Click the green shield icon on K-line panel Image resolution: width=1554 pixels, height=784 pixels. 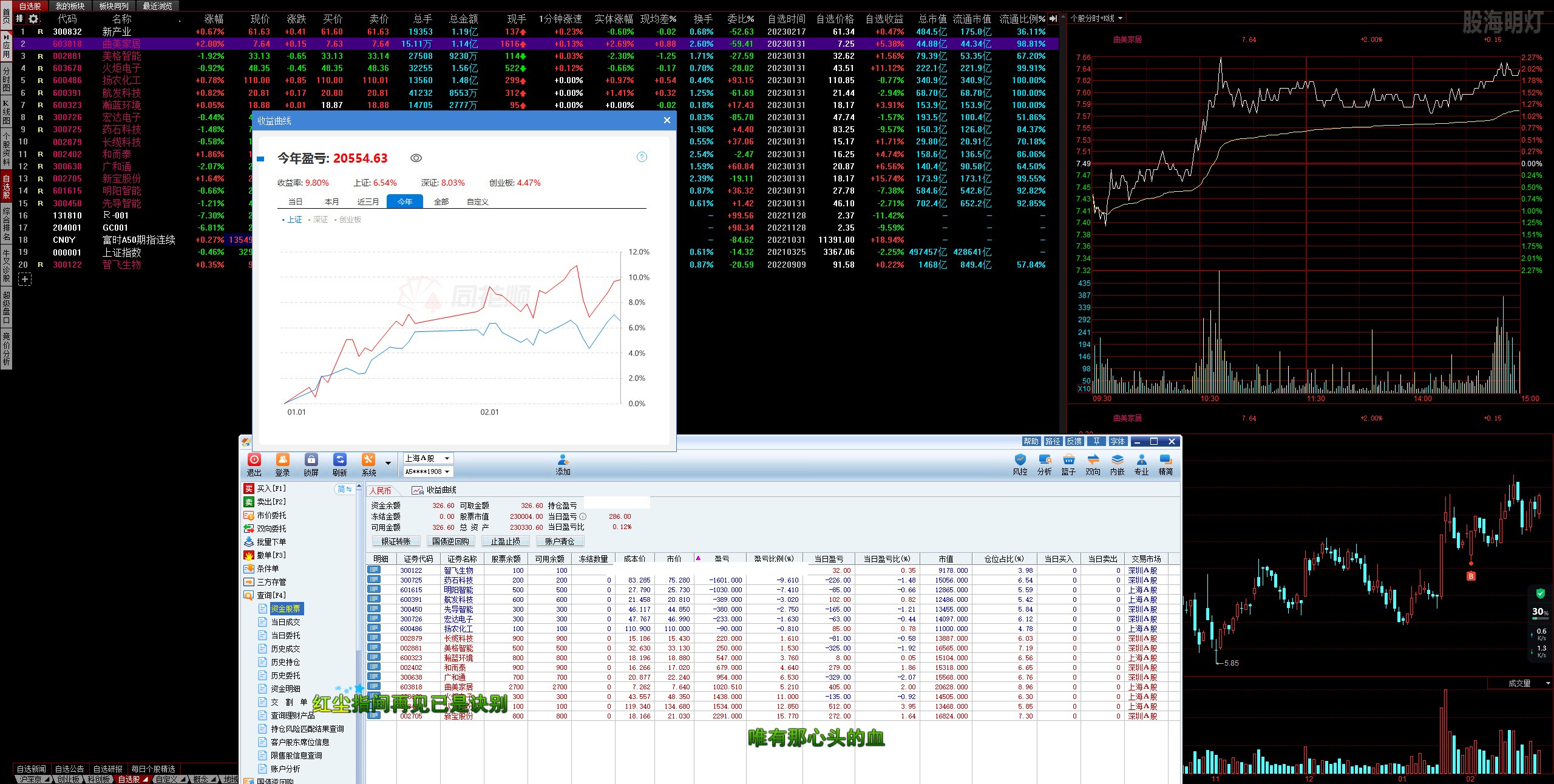(x=1540, y=593)
